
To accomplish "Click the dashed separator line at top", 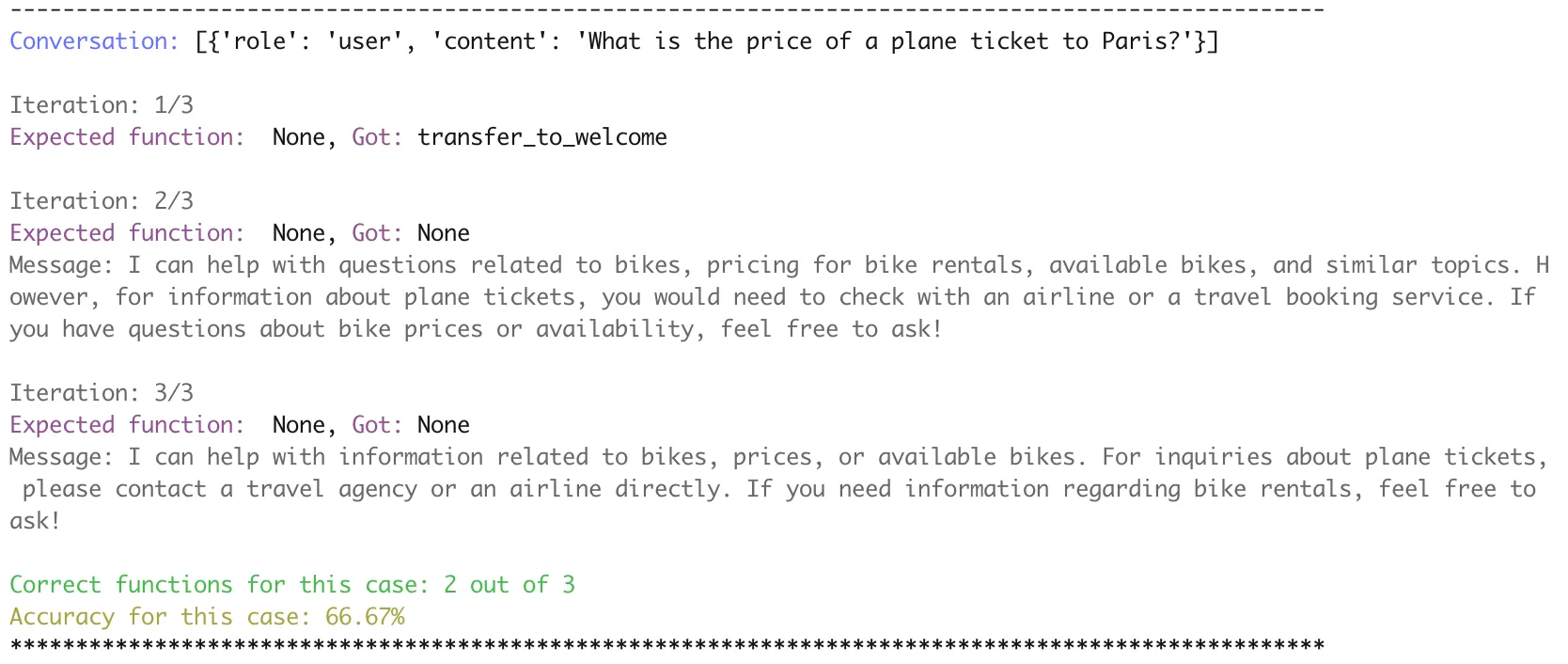I will coord(666,9).
